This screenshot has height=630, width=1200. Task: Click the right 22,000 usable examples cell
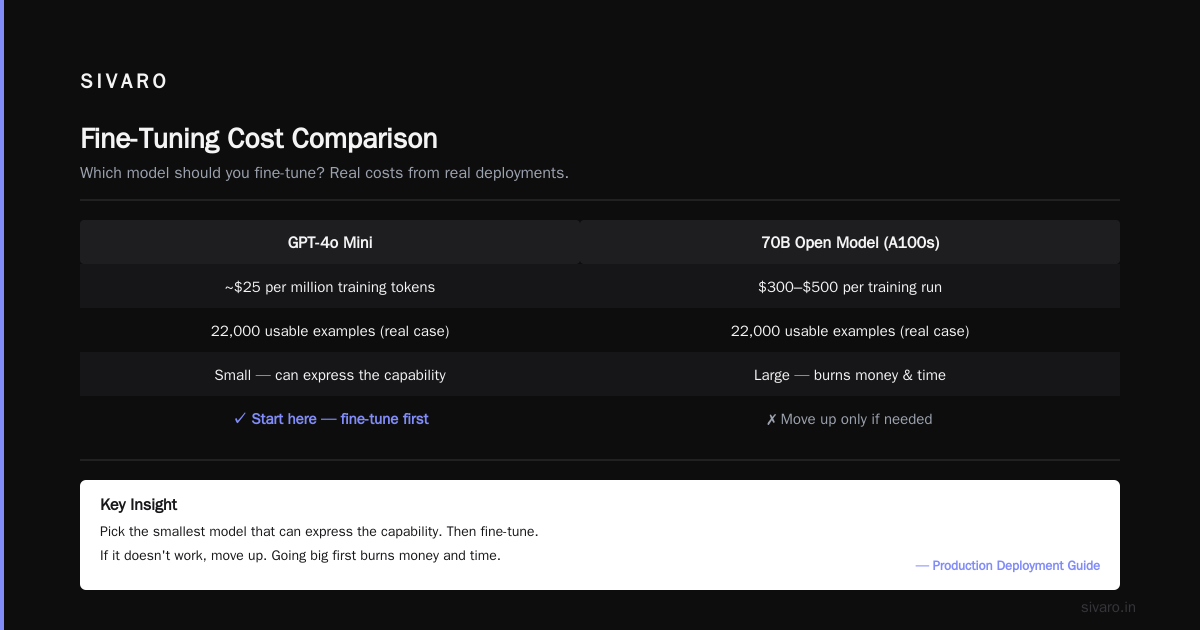point(850,331)
